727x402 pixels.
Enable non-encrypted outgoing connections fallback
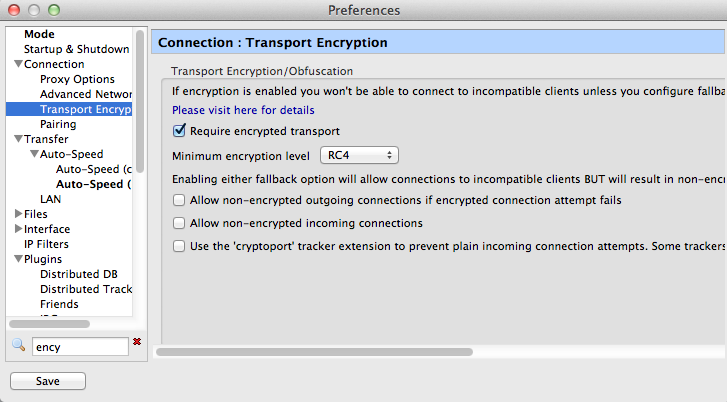pyautogui.click(x=179, y=200)
